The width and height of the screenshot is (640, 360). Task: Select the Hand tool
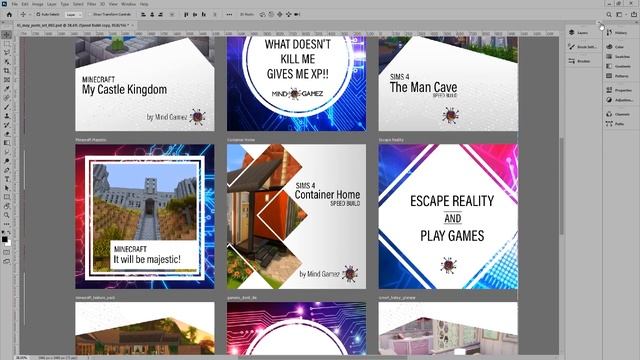click(7, 206)
